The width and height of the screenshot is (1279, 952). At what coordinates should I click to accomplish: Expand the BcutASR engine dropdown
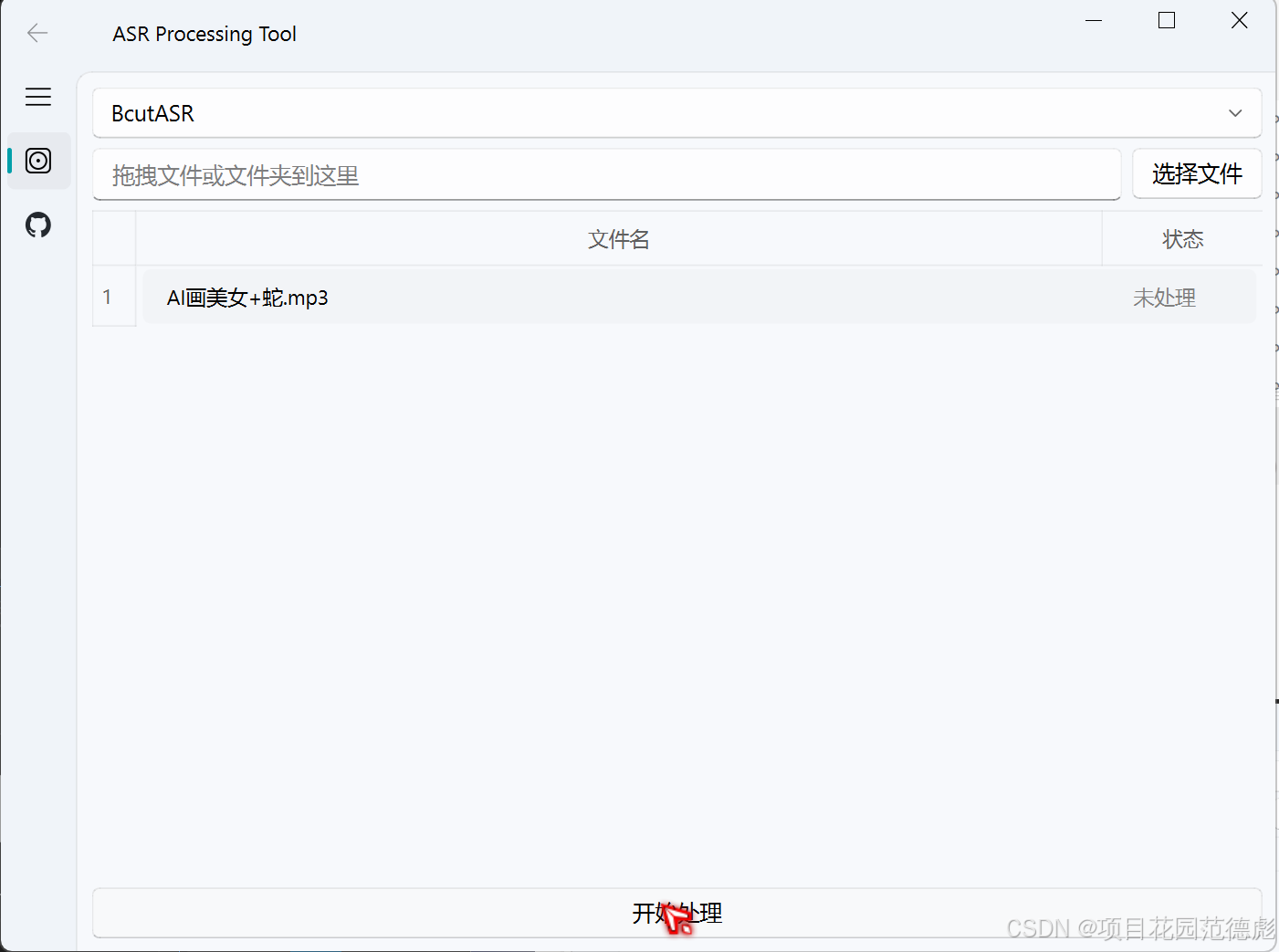pos(676,113)
